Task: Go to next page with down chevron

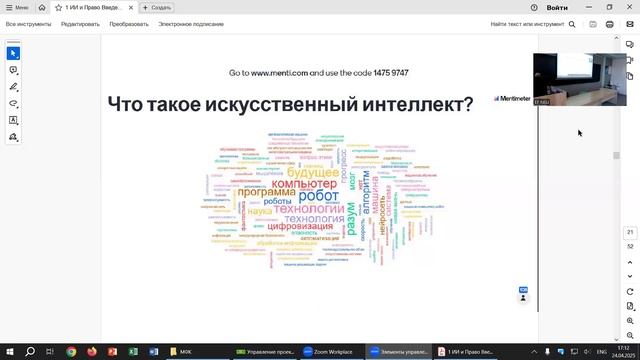Action: (x=630, y=276)
